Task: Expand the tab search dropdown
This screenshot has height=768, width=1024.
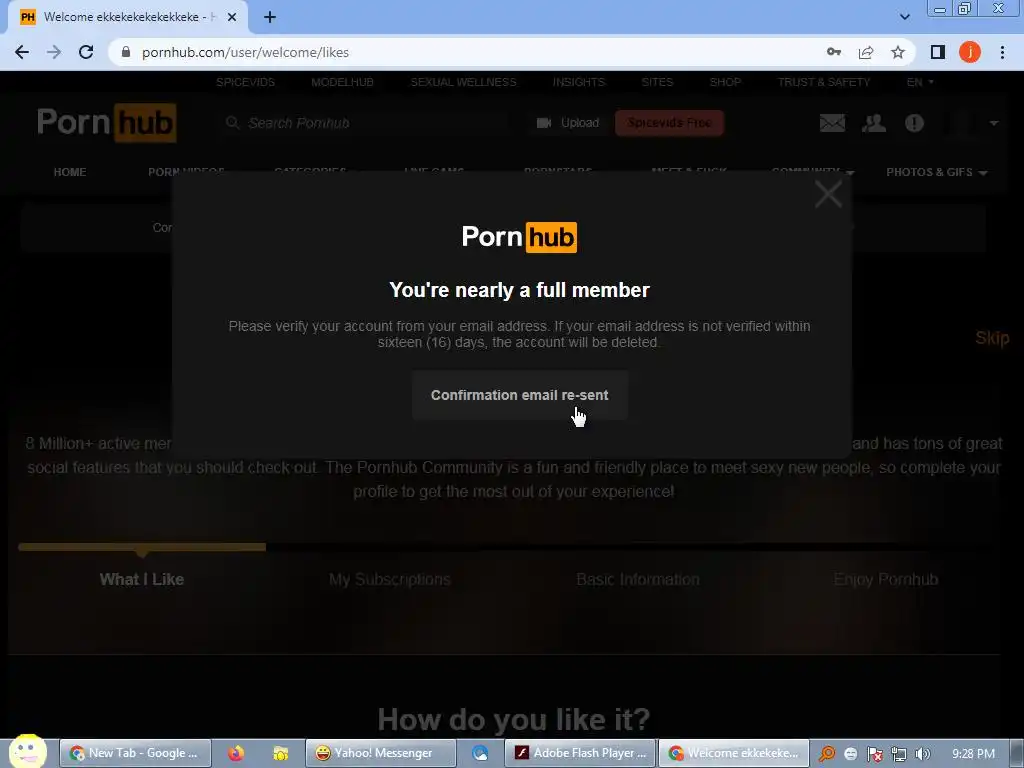Action: [904, 17]
